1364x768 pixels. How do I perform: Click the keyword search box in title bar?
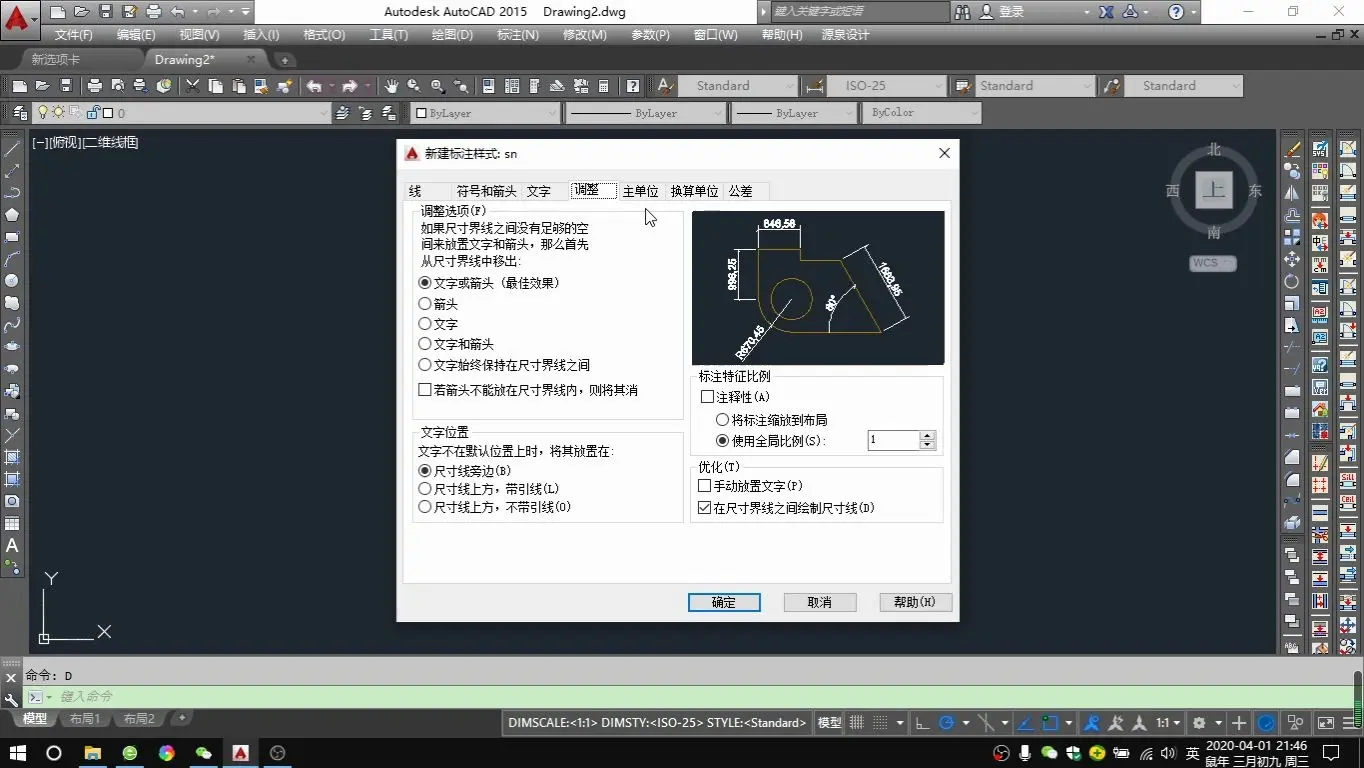859,12
